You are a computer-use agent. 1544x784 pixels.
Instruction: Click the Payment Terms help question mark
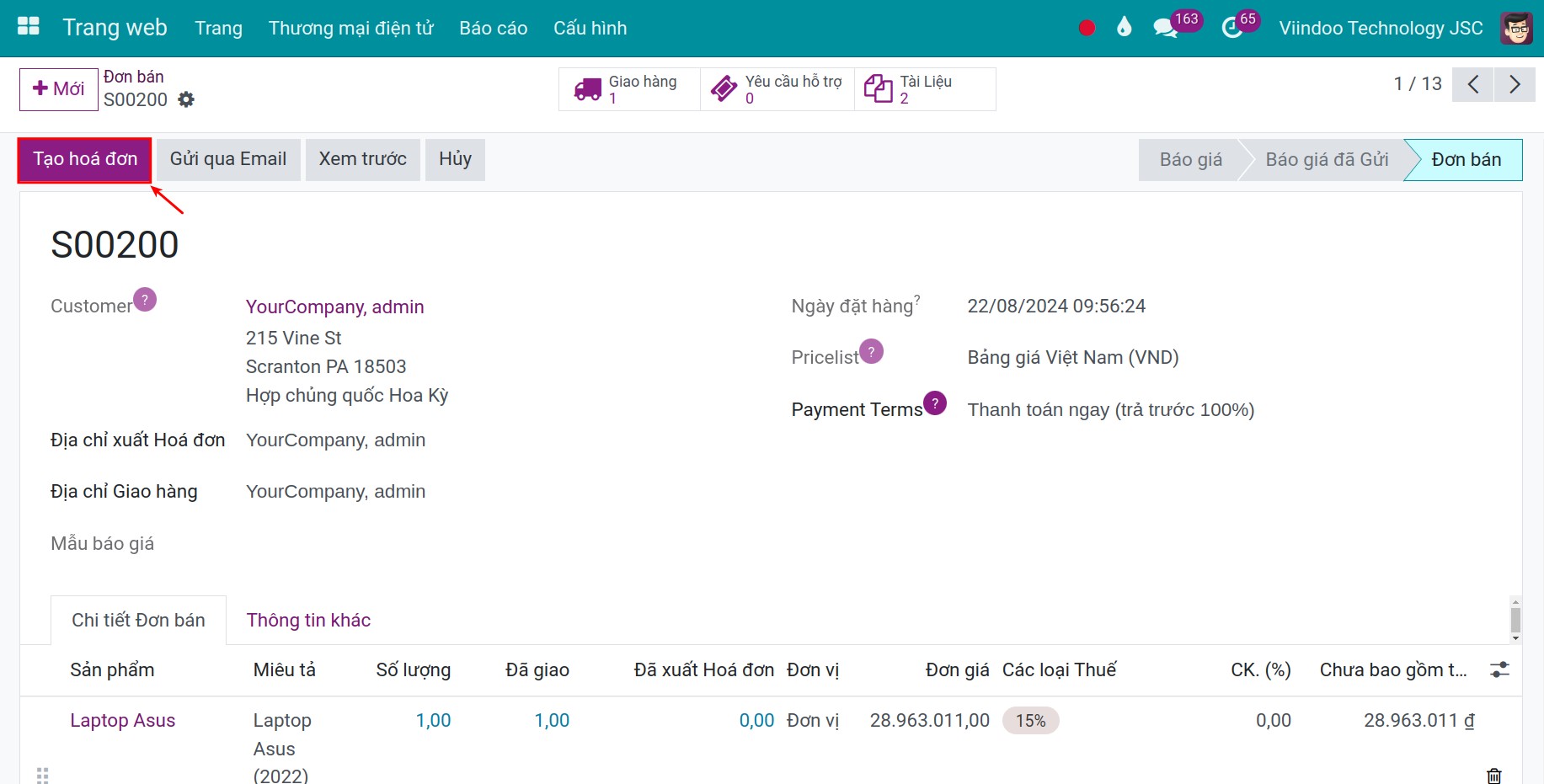935,403
